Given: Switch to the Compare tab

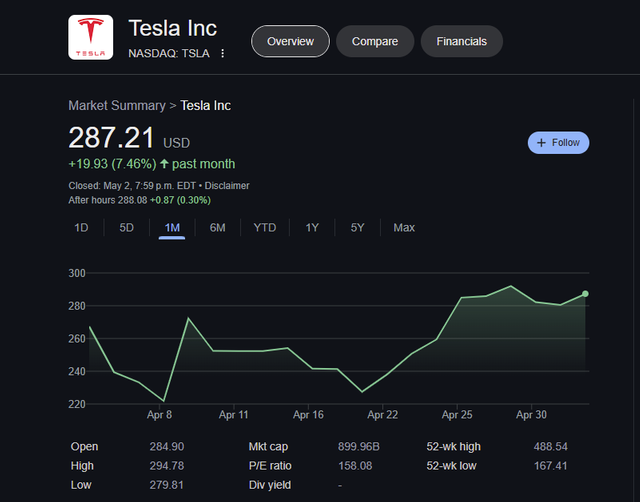Looking at the screenshot, I should tap(375, 41).
